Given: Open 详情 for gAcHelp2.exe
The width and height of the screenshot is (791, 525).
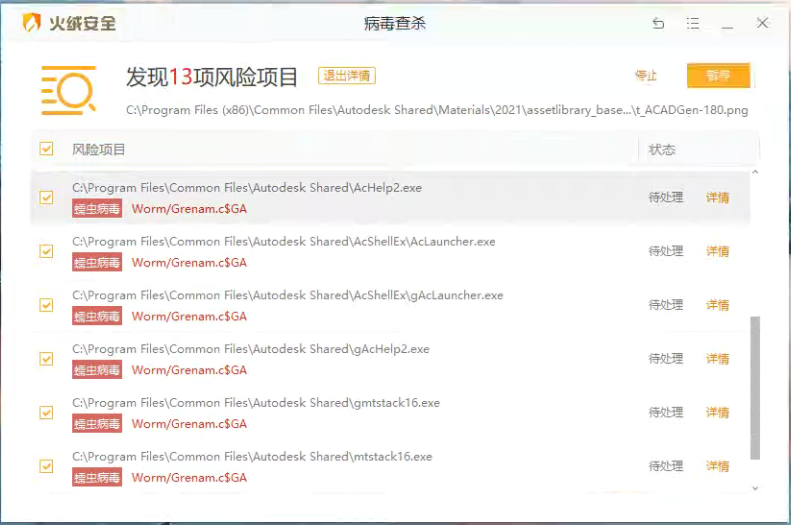Looking at the screenshot, I should pyautogui.click(x=717, y=359).
